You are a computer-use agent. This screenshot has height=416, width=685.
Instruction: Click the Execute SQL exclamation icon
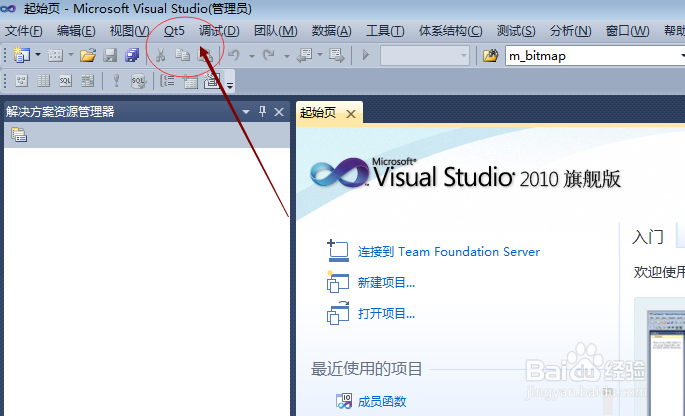(x=116, y=80)
